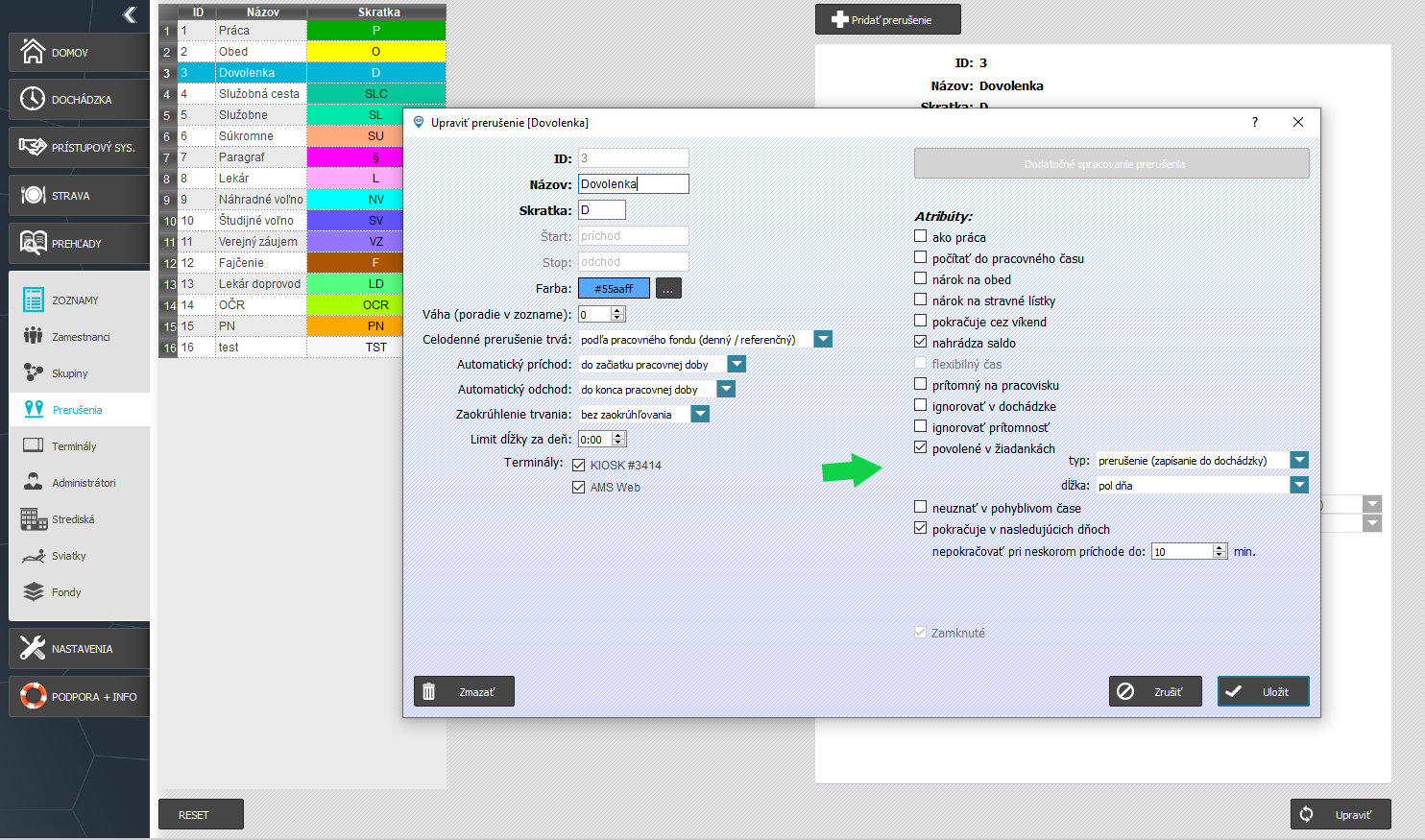Click the refresh icon on Upraviť
This screenshot has width=1425, height=840.
pos(1306,814)
